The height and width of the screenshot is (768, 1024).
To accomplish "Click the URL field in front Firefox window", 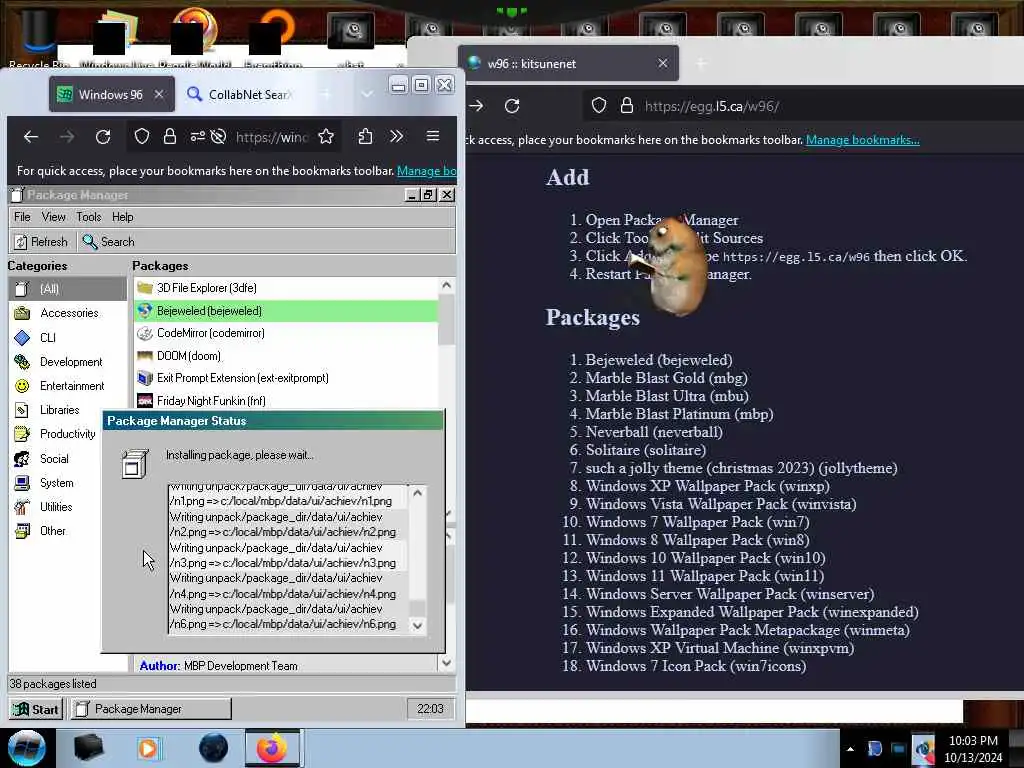I will click(271, 136).
